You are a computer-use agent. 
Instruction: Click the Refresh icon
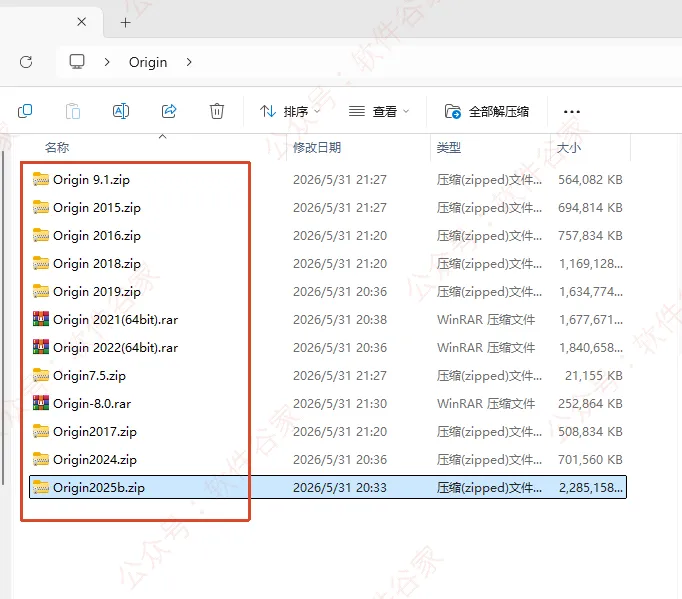pyautogui.click(x=26, y=62)
